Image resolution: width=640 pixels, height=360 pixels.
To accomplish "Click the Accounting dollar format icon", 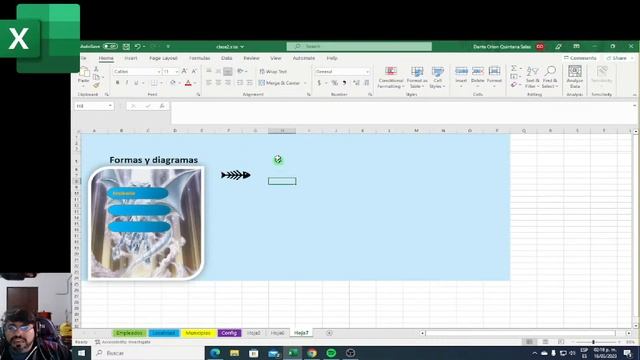I will click(319, 83).
